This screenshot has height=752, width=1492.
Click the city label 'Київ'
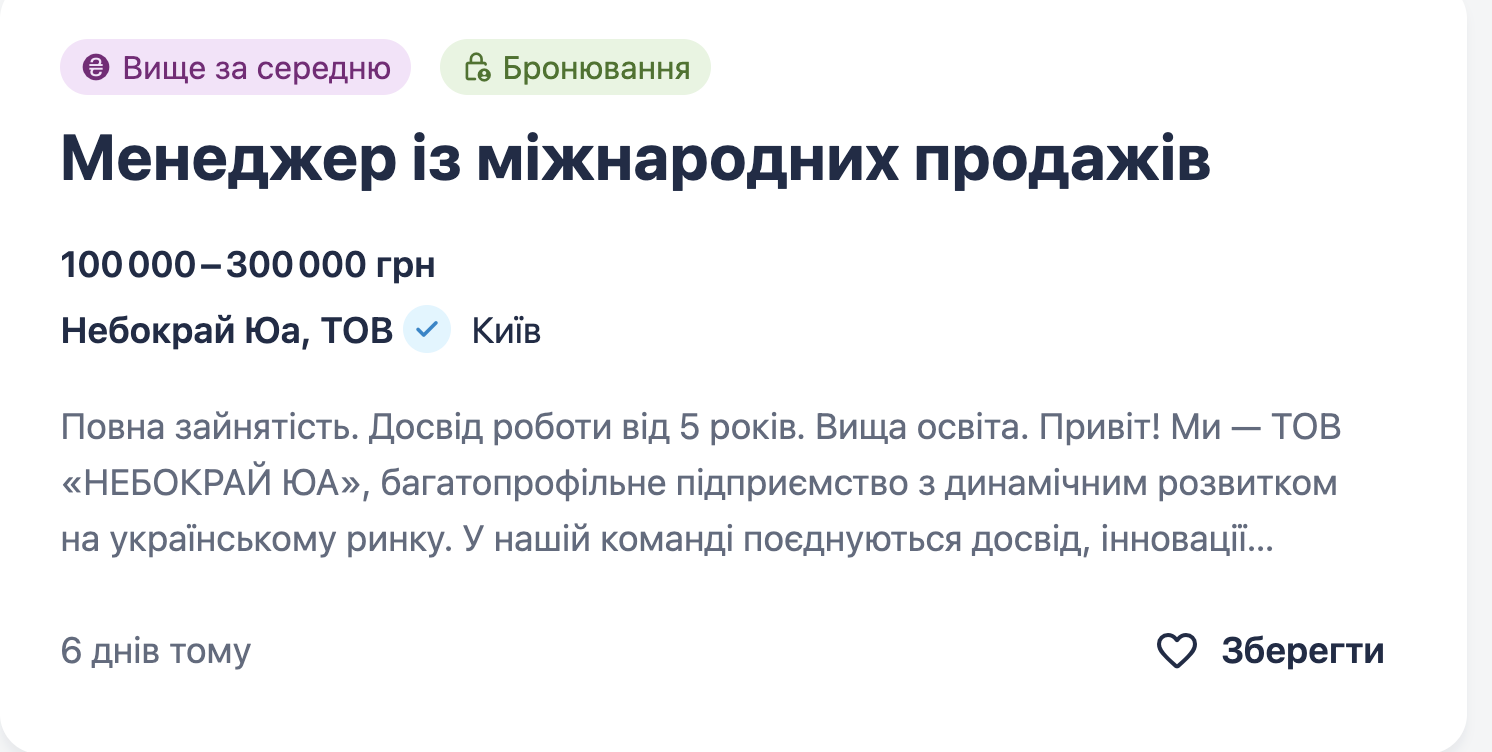[x=506, y=330]
